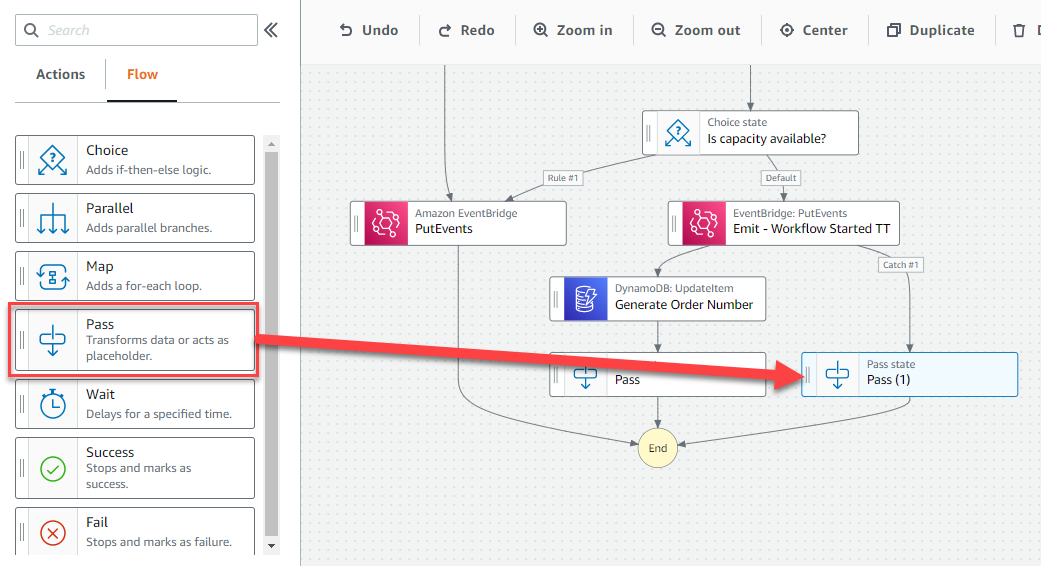The image size is (1041, 566).
Task: Click the Undo arrow icon
Action: pos(346,30)
